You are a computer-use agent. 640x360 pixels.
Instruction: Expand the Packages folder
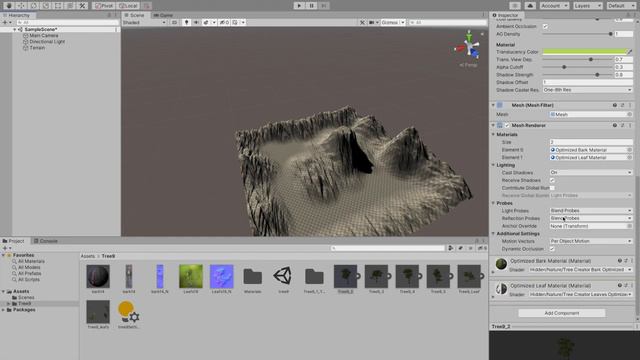point(4,310)
